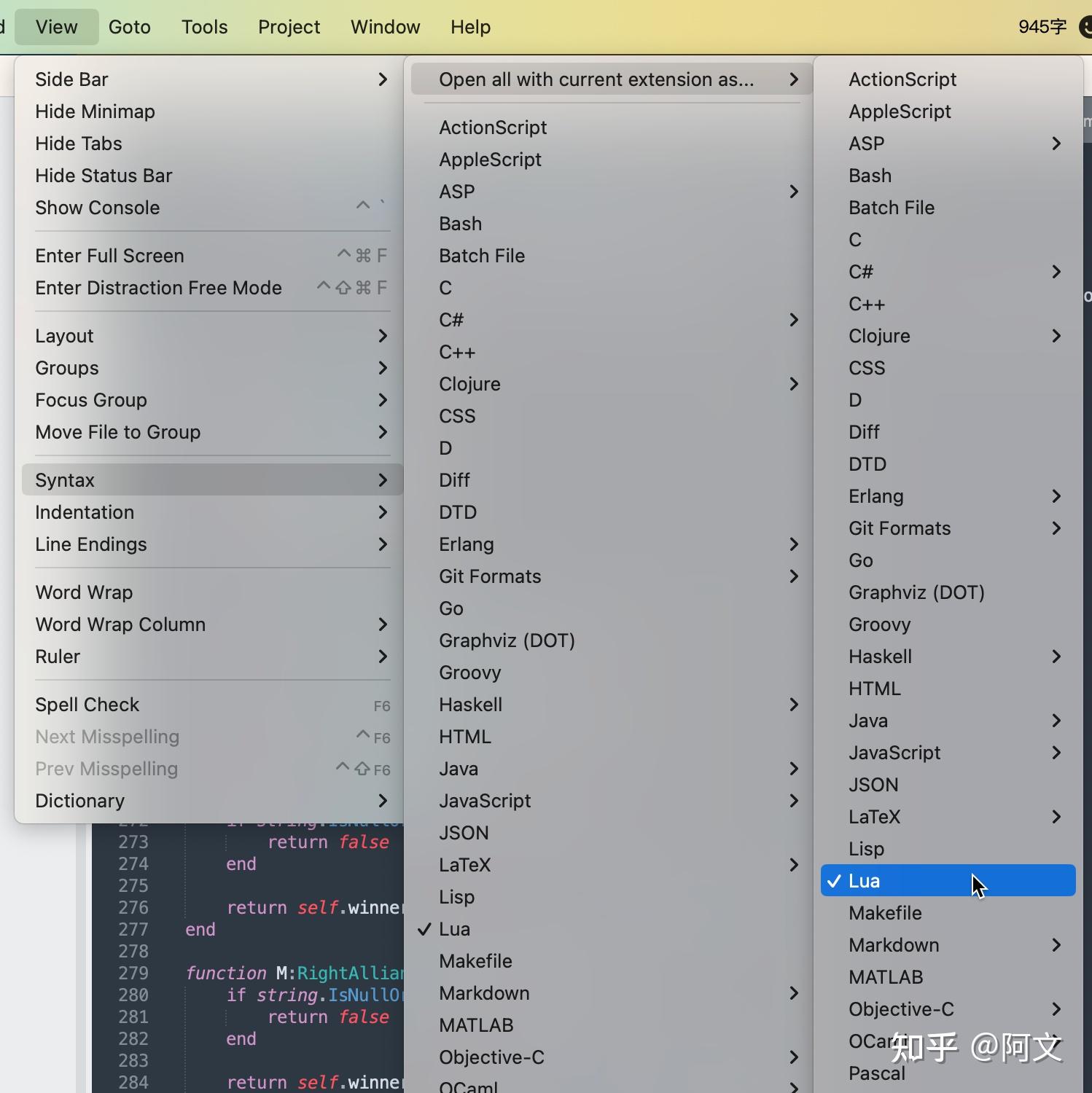Toggle Enter Distraction Free Mode
The height and width of the screenshot is (1093, 1092).
coord(212,288)
